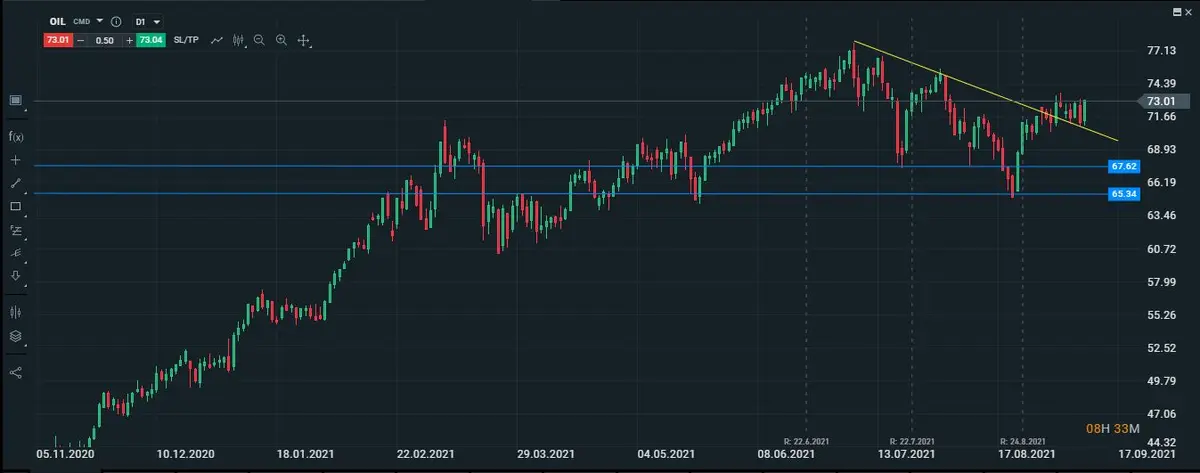Toggle SL/TP setting
This screenshot has width=1200, height=473.
pos(186,40)
